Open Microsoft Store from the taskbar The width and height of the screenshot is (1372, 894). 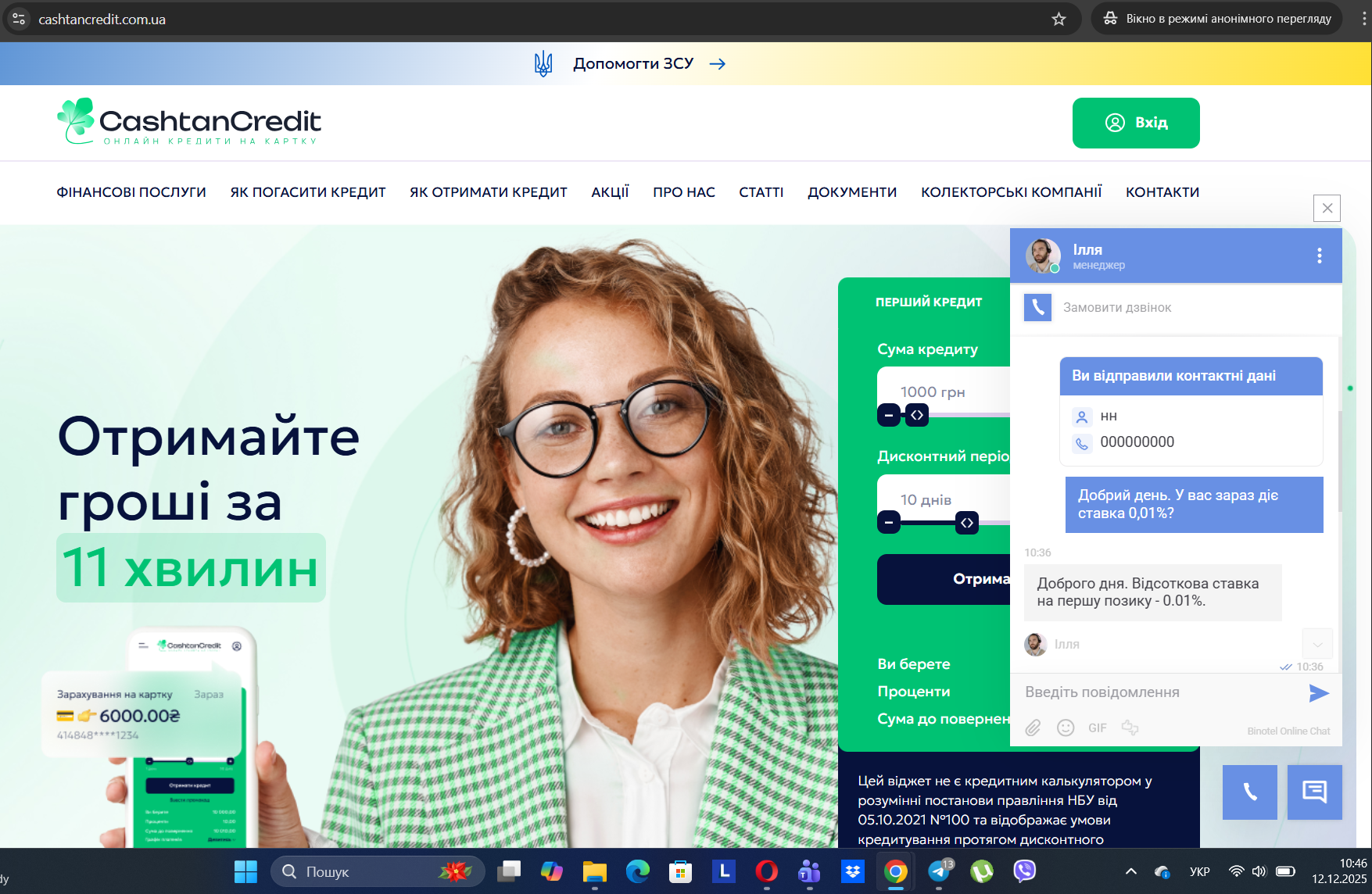pyautogui.click(x=681, y=871)
